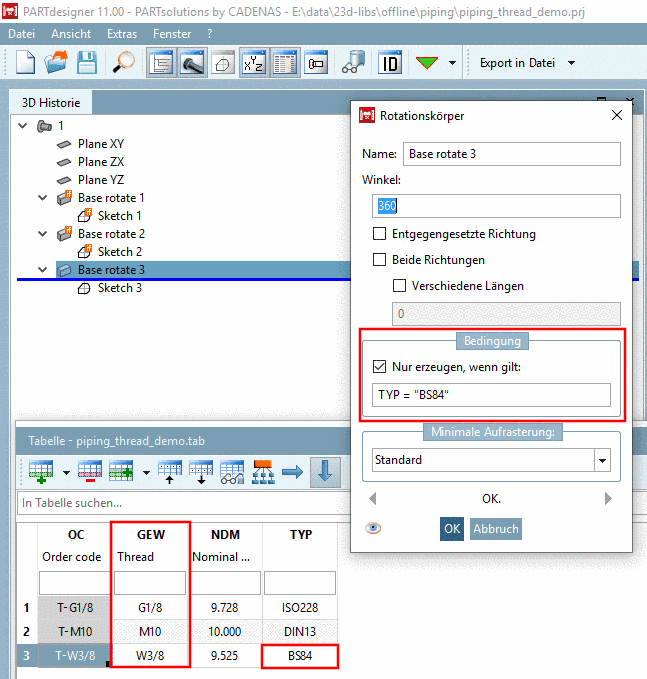Image resolution: width=647 pixels, height=679 pixels.
Task: Click the condition field TYP = "BS84"
Action: (491, 395)
